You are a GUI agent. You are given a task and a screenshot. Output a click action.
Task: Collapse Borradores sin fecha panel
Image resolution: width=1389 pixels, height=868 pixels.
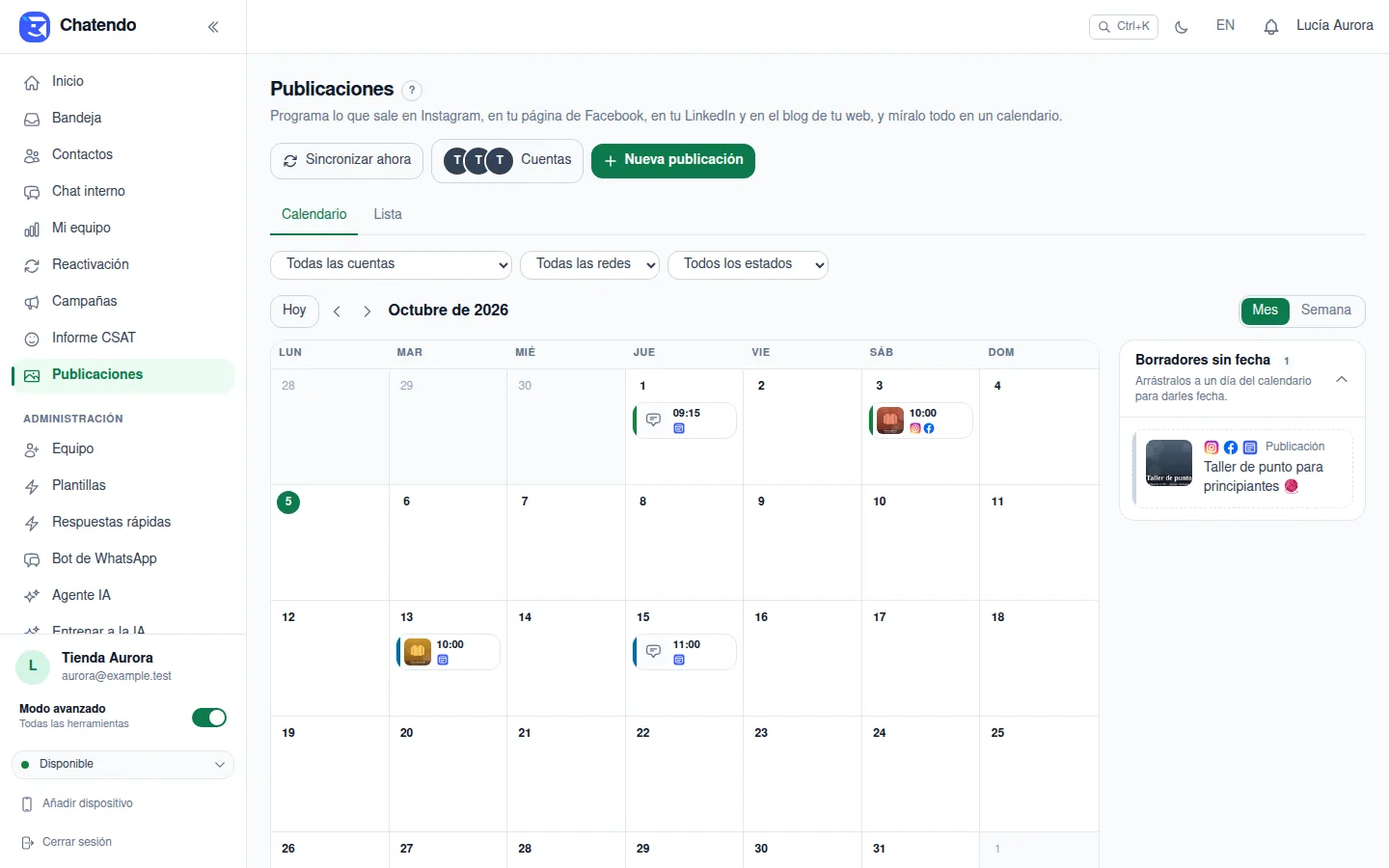coord(1341,379)
